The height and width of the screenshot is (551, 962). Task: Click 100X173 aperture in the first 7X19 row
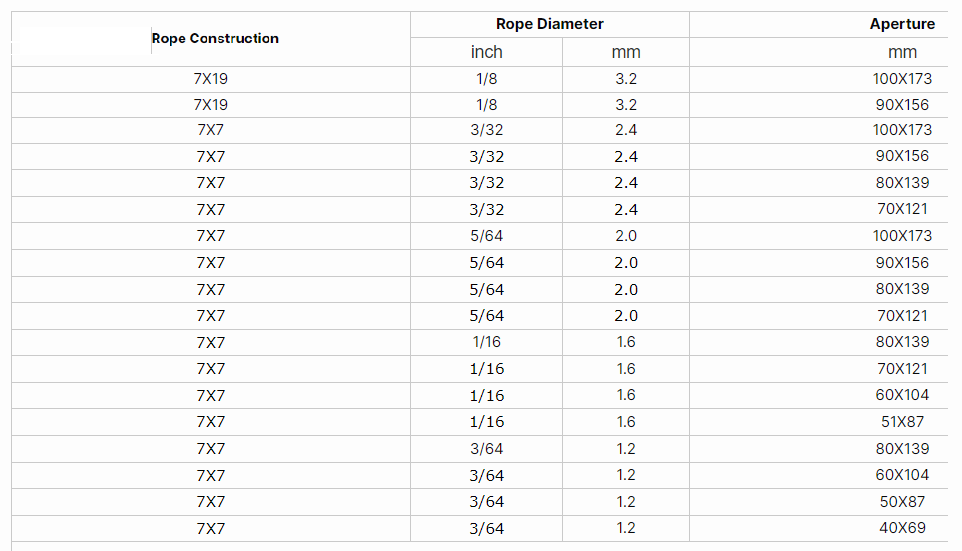coord(902,77)
